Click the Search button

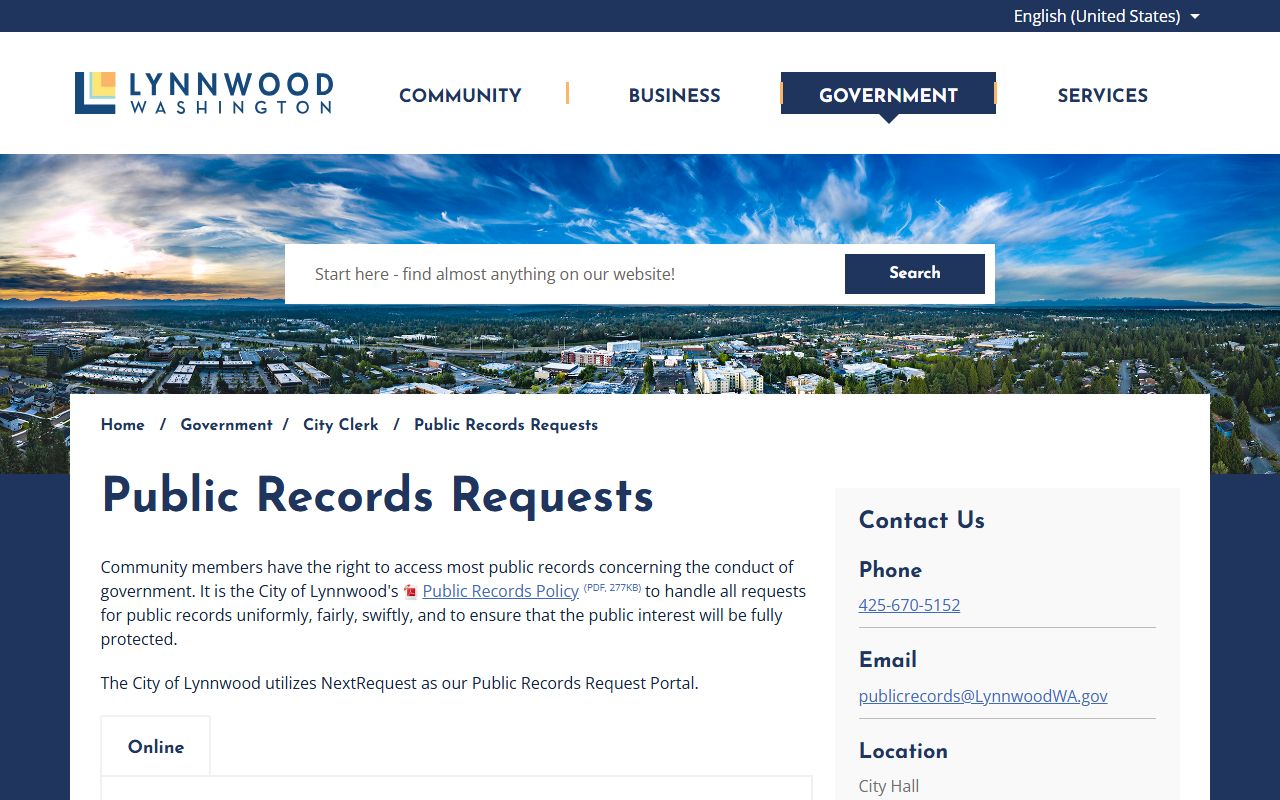(915, 273)
